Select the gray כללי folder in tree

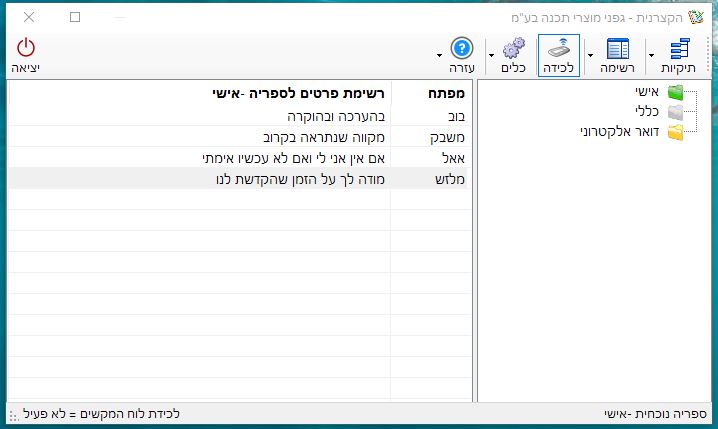coord(677,113)
